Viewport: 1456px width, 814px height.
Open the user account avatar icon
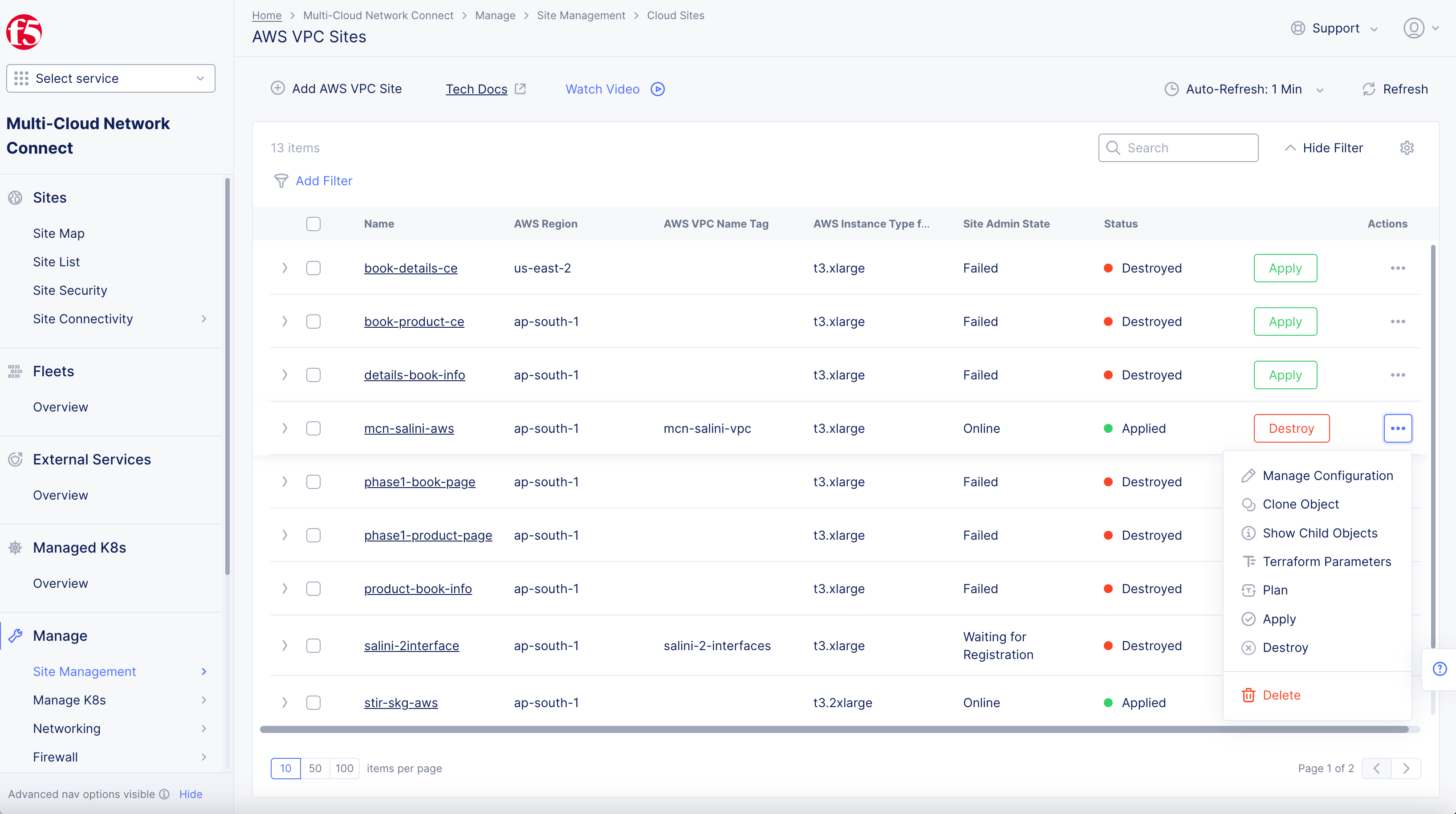pos(1414,28)
